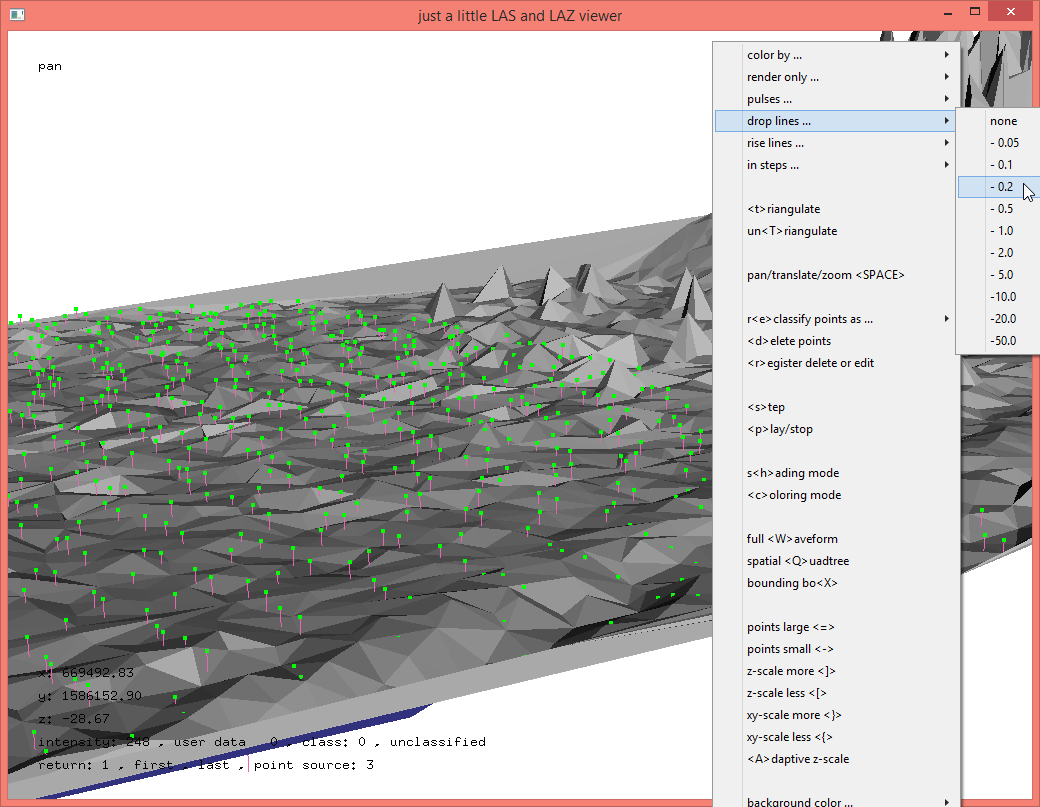
Task: Toggle bounding bo<X> display
Action: 792,583
